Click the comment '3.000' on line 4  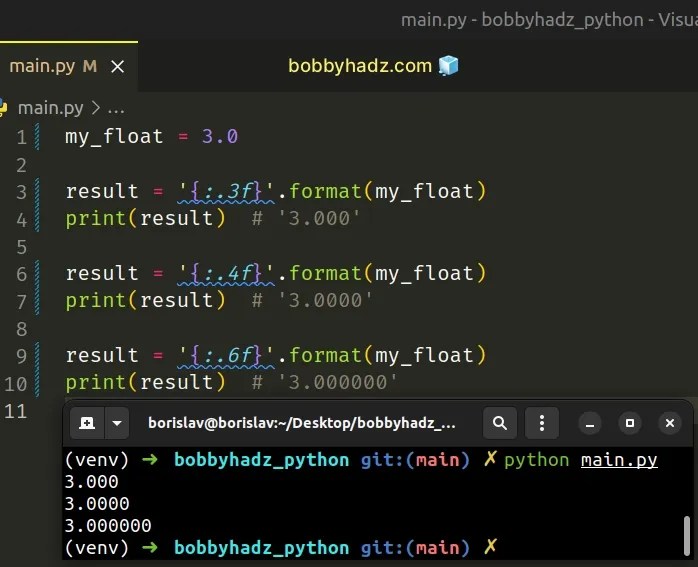coord(306,219)
